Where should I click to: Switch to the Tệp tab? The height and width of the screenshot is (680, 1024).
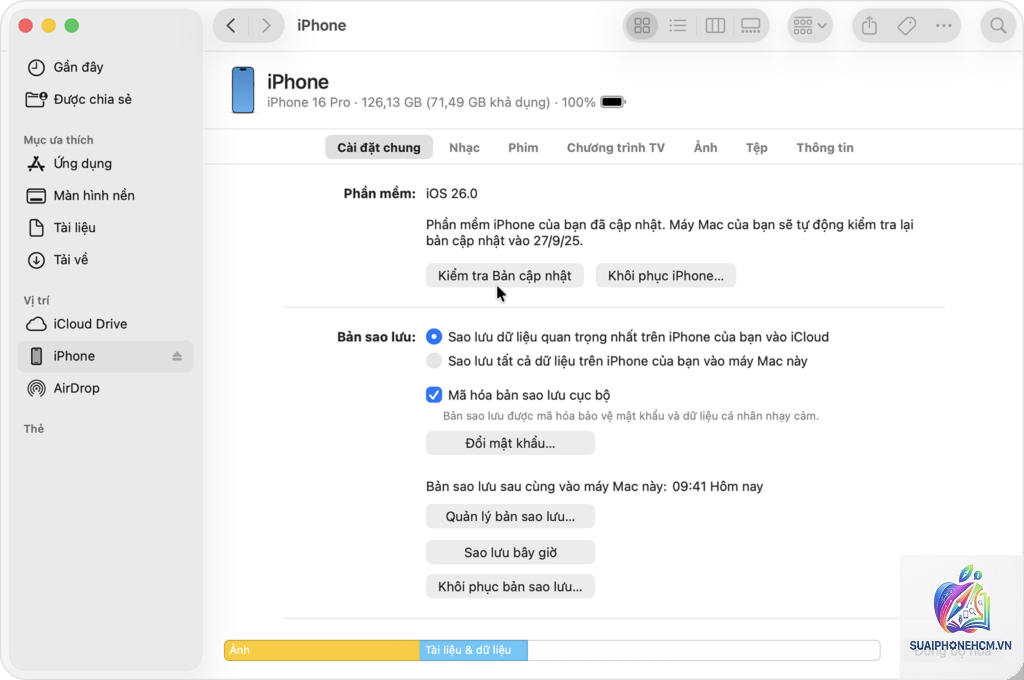click(x=756, y=148)
